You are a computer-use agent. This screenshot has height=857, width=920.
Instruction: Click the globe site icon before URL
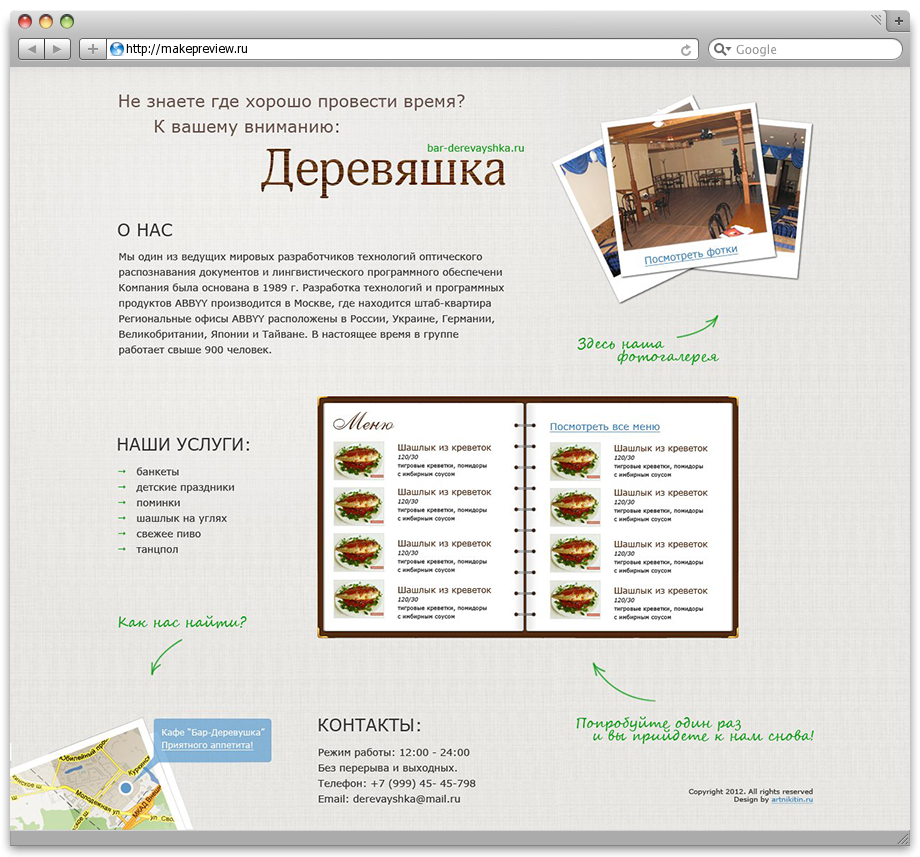(x=117, y=49)
